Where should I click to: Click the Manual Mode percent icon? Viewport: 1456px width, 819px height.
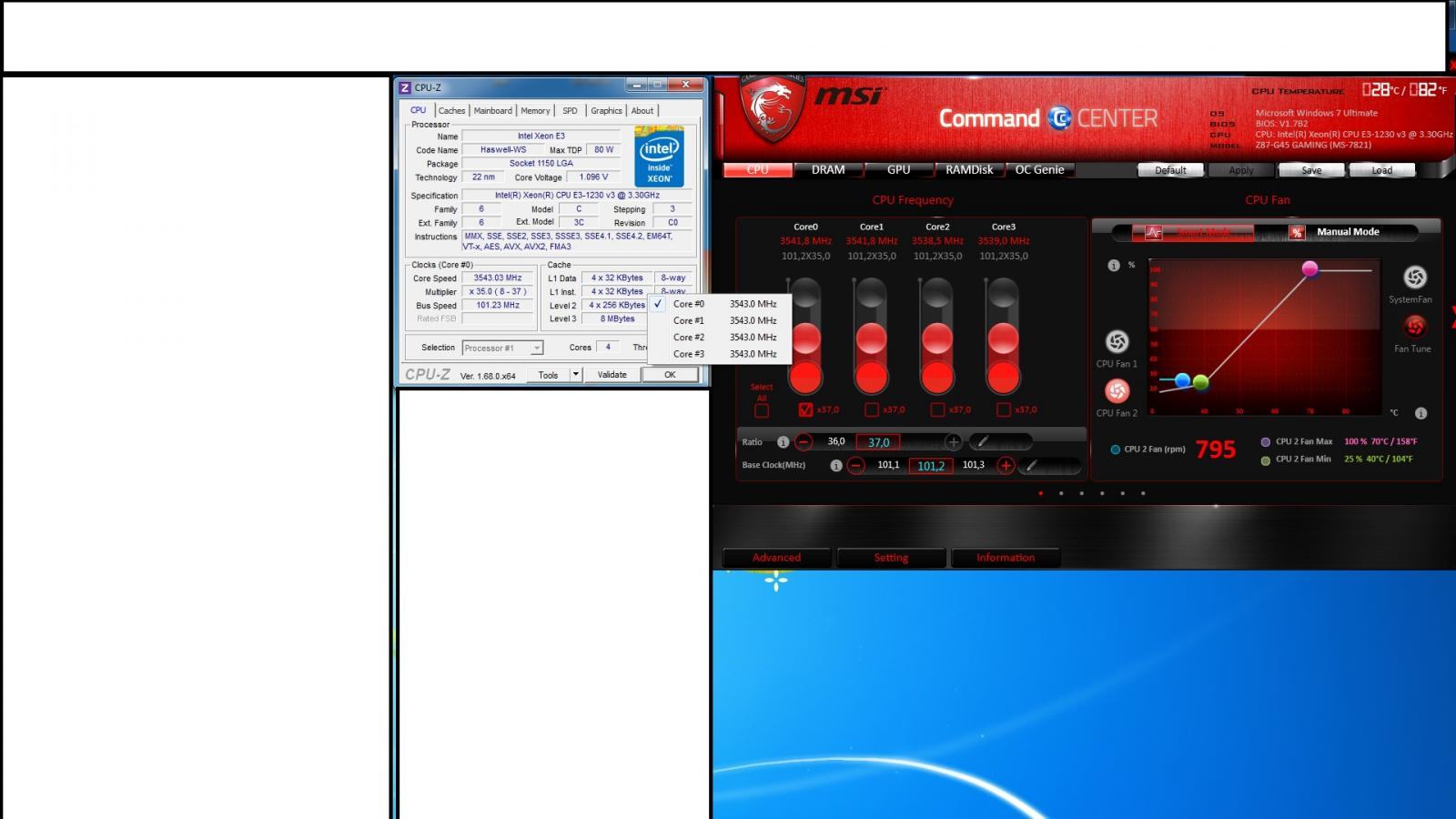click(x=1297, y=233)
